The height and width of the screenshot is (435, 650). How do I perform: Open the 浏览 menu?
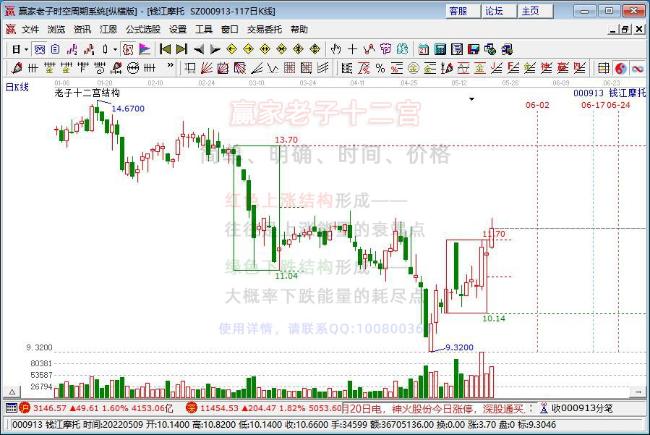click(56, 29)
